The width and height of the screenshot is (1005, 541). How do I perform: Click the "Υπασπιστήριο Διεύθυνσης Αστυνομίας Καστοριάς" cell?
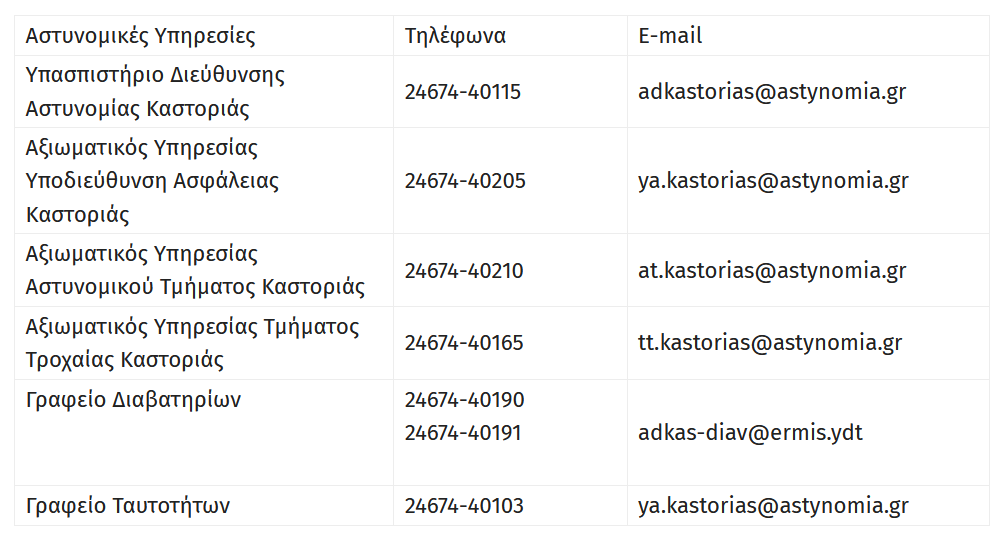tap(155, 92)
